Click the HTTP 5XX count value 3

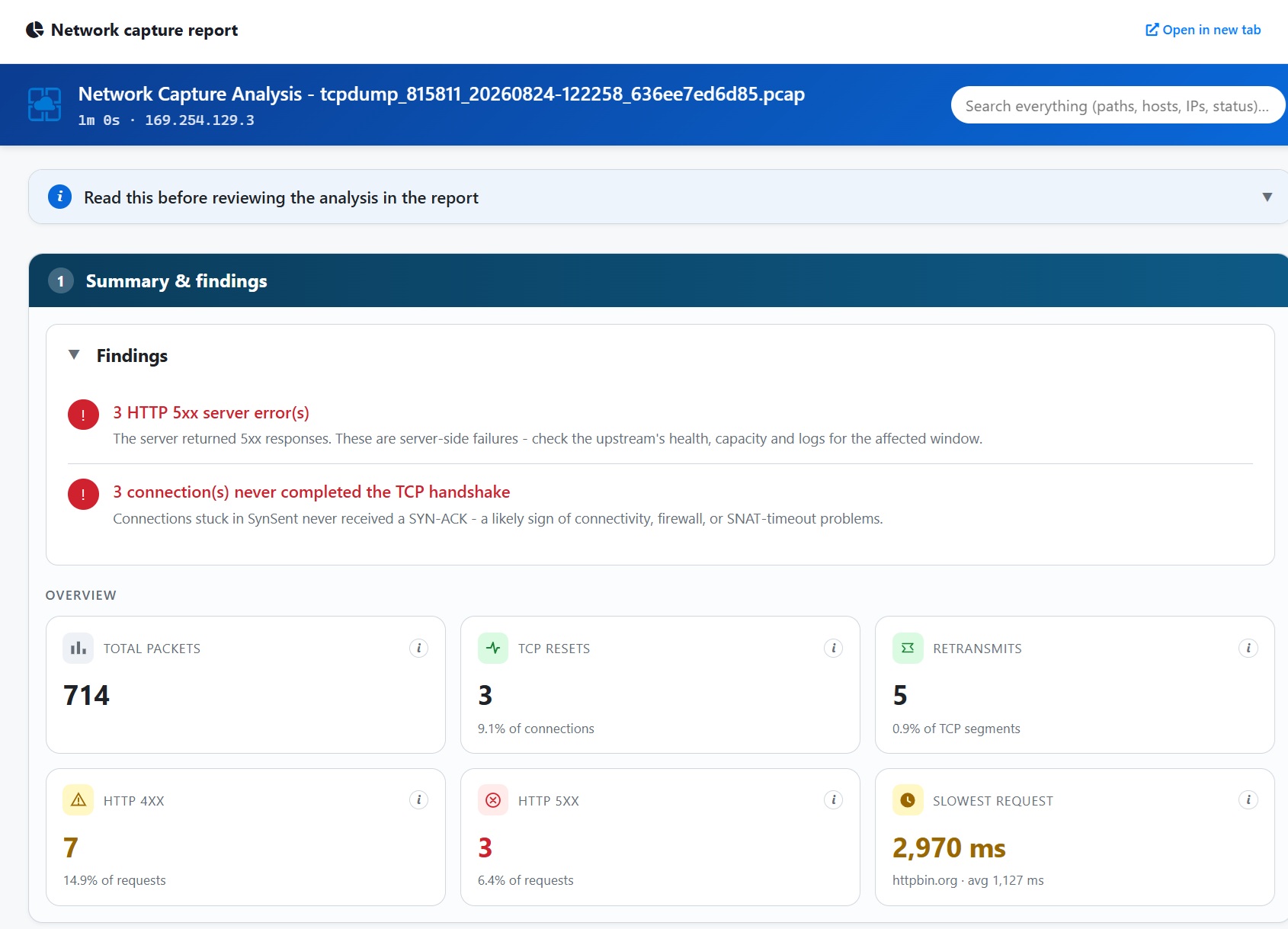485,847
